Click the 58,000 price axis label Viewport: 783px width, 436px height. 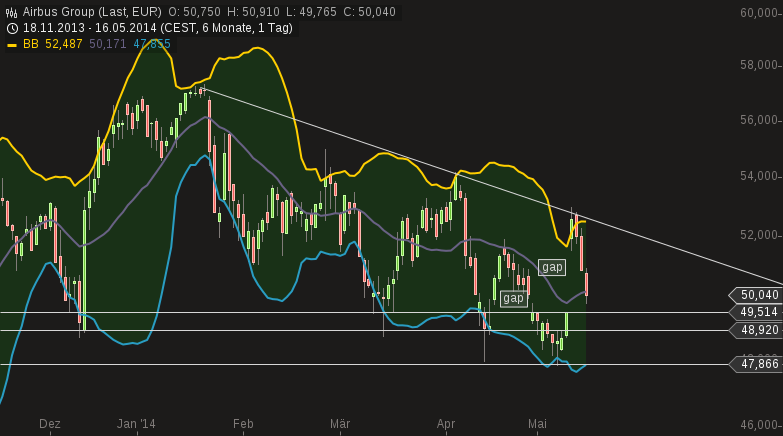(760, 65)
